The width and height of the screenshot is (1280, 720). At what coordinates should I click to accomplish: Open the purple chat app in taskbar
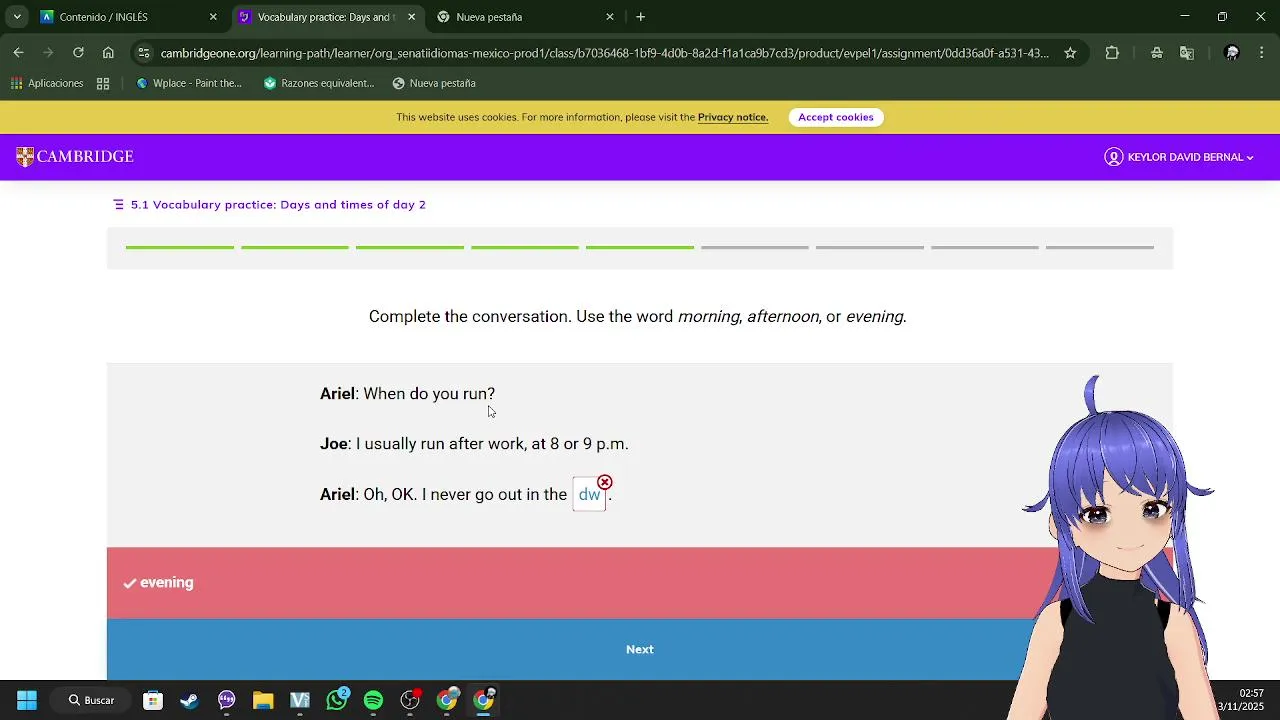pos(227,700)
